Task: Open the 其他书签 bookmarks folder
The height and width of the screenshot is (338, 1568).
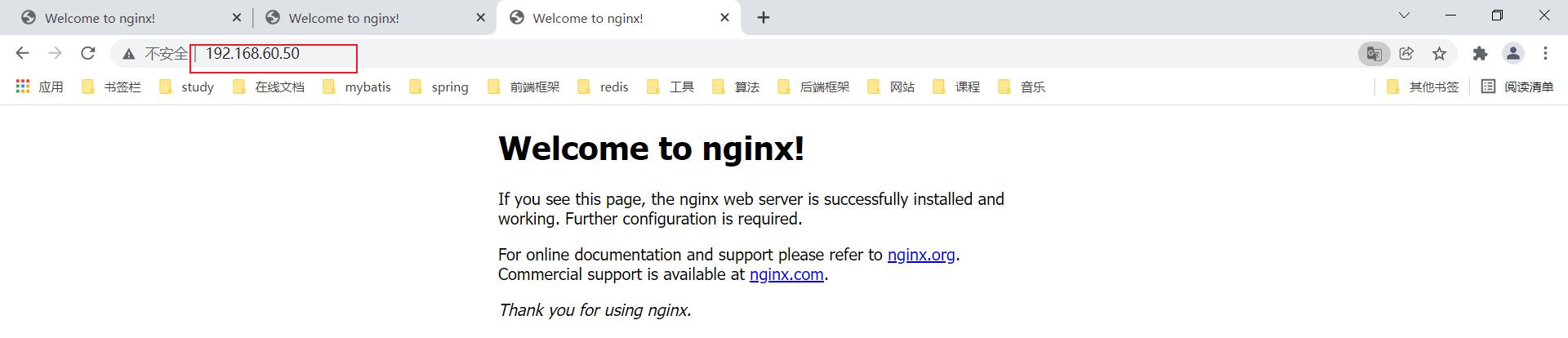Action: click(1423, 87)
